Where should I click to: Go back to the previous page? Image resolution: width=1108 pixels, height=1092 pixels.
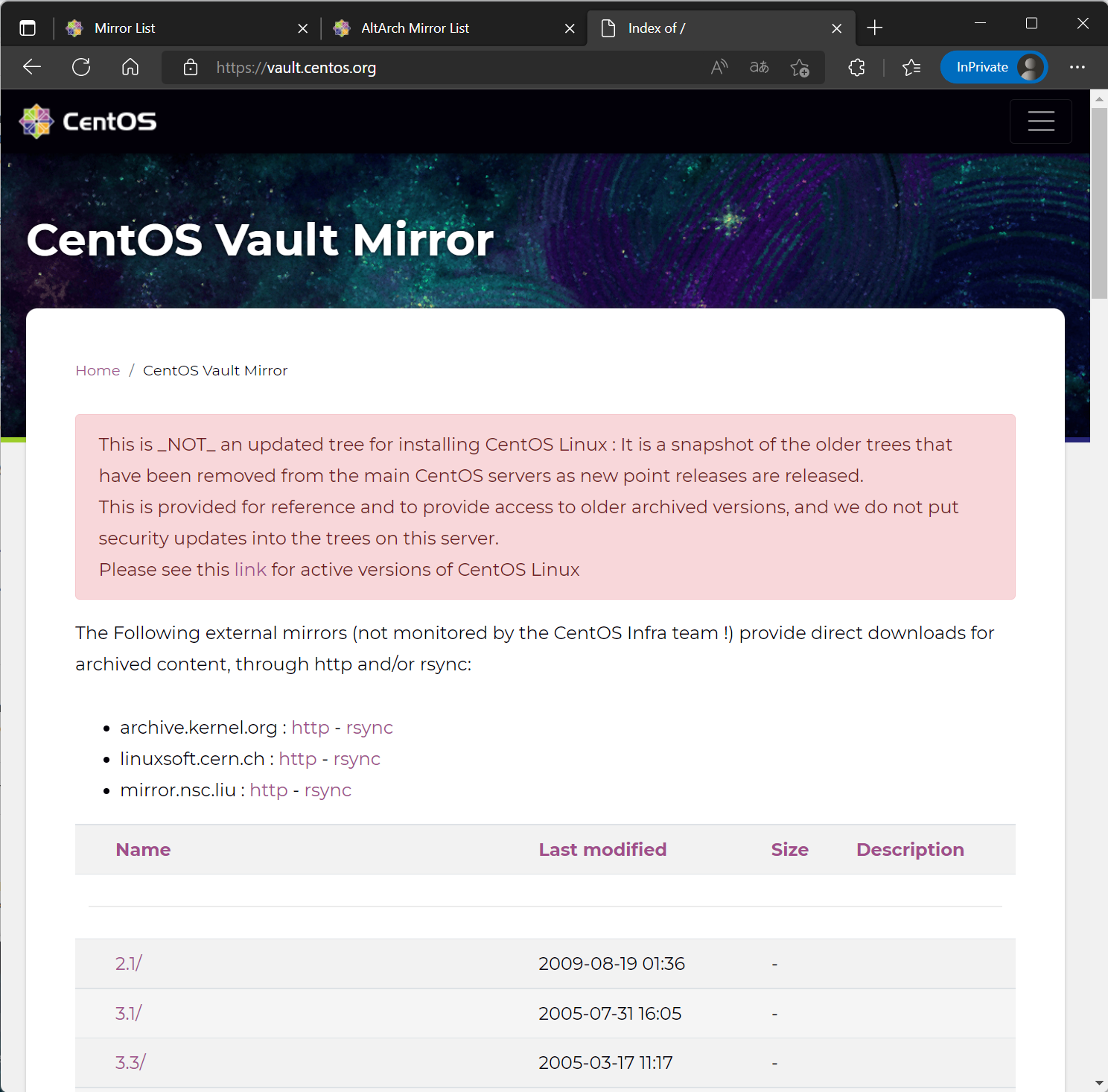(x=32, y=67)
